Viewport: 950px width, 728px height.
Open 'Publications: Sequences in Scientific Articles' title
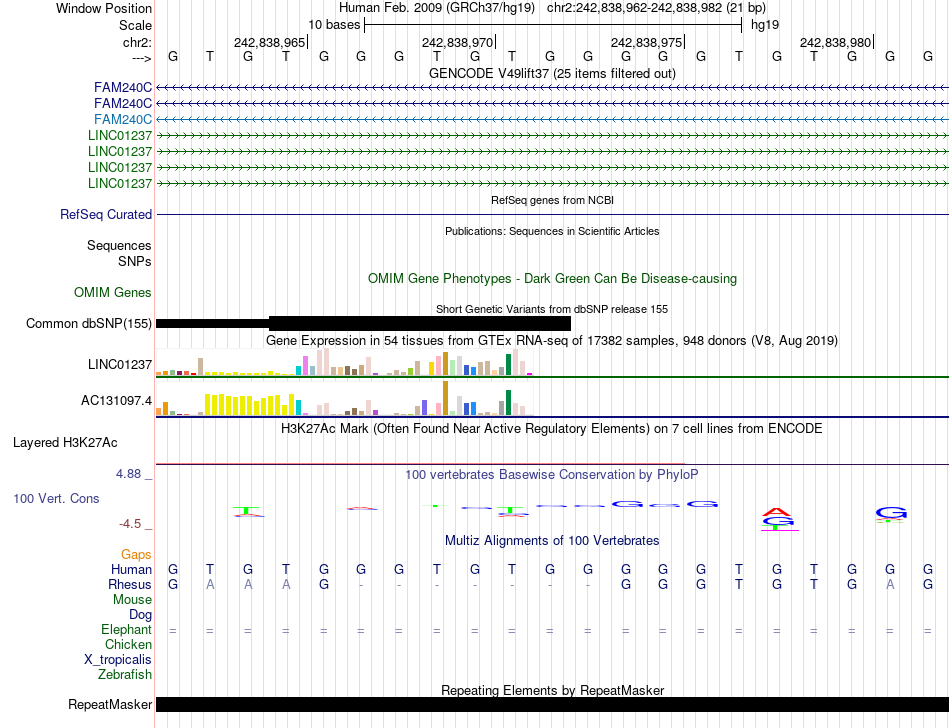pos(552,231)
